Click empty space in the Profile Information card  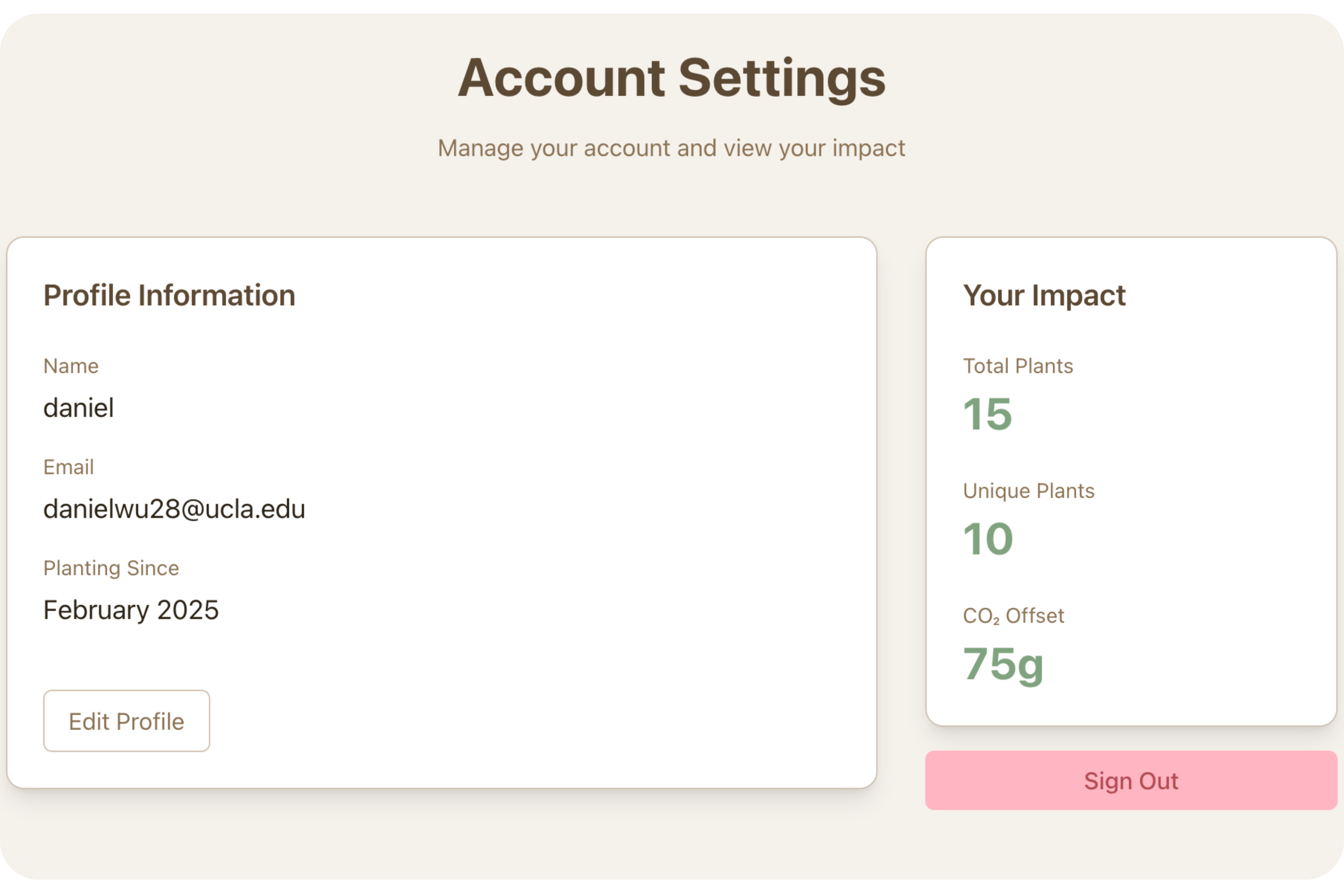[x=571, y=514]
